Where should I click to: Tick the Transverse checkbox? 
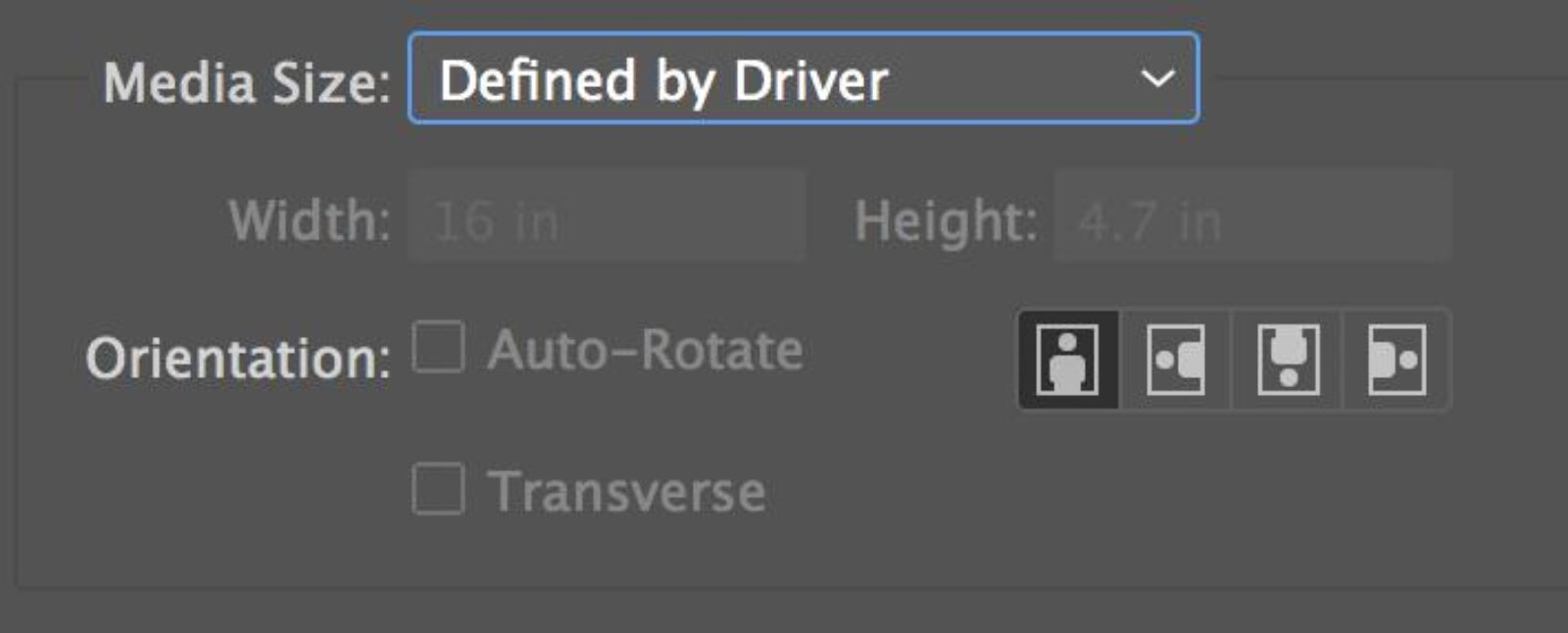[x=438, y=488]
